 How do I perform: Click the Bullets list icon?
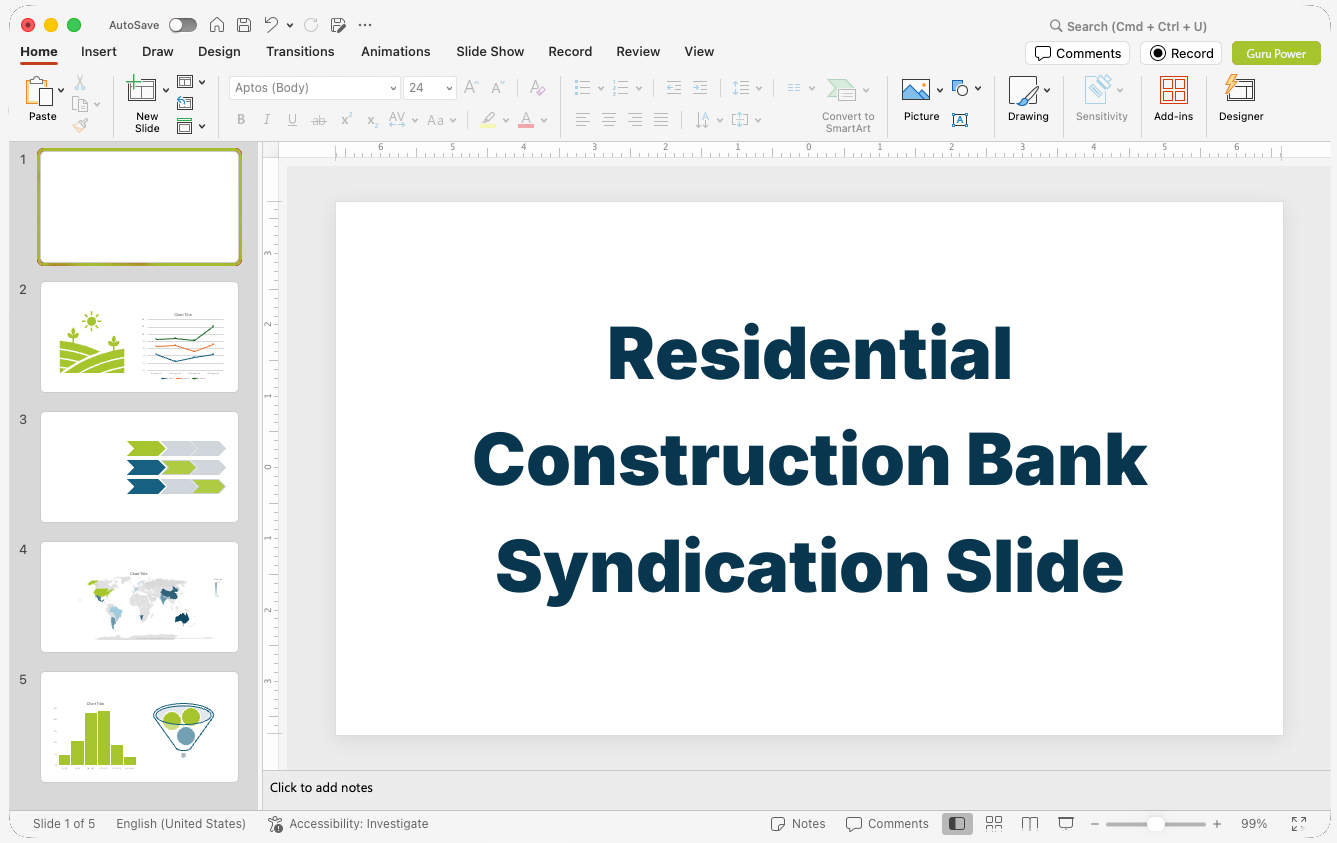tap(583, 88)
